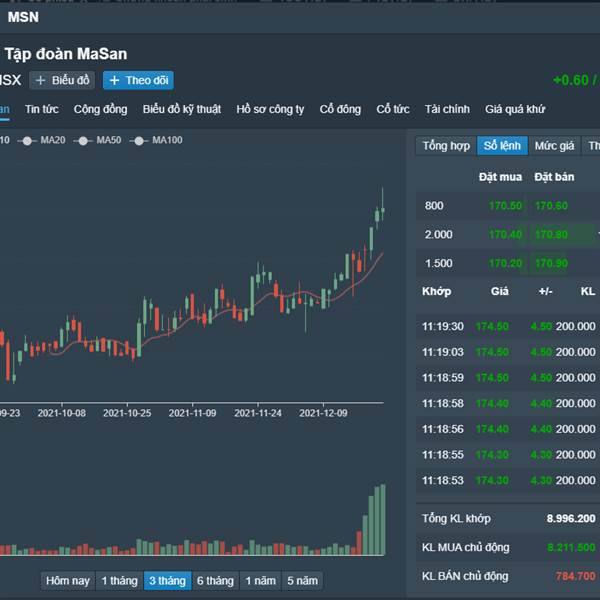Click the matched trade at 11:18:59
The image size is (600, 600).
[x=508, y=378]
